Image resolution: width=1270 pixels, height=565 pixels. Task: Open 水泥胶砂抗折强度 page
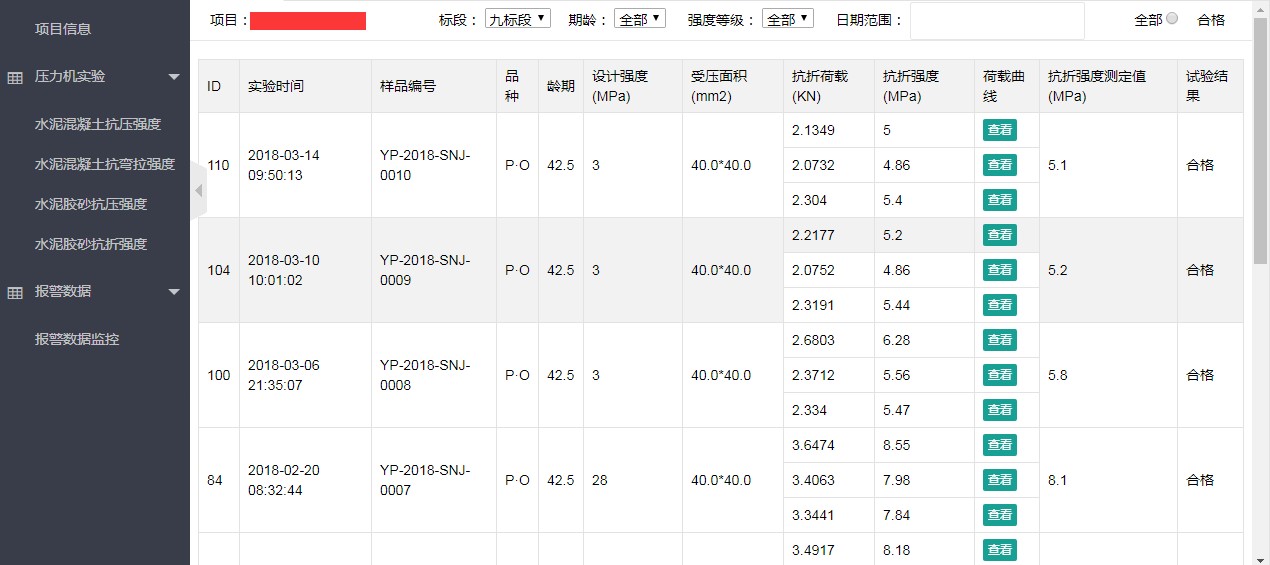pyautogui.click(x=91, y=244)
